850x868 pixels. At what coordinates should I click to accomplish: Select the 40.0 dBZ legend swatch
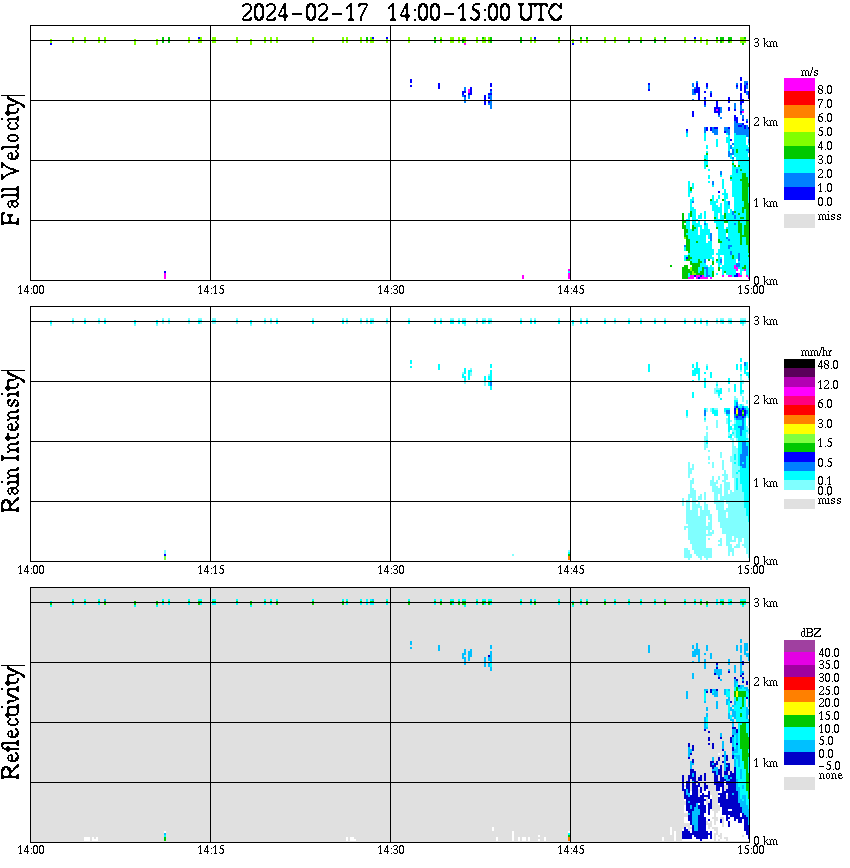799,646
